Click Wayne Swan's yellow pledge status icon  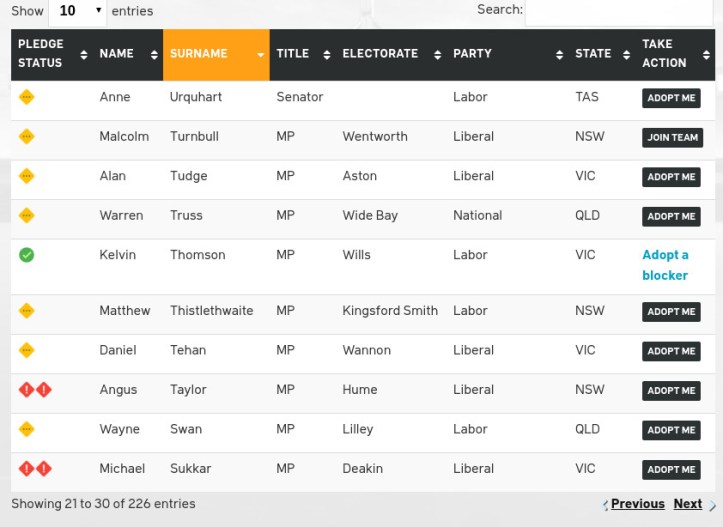27,429
